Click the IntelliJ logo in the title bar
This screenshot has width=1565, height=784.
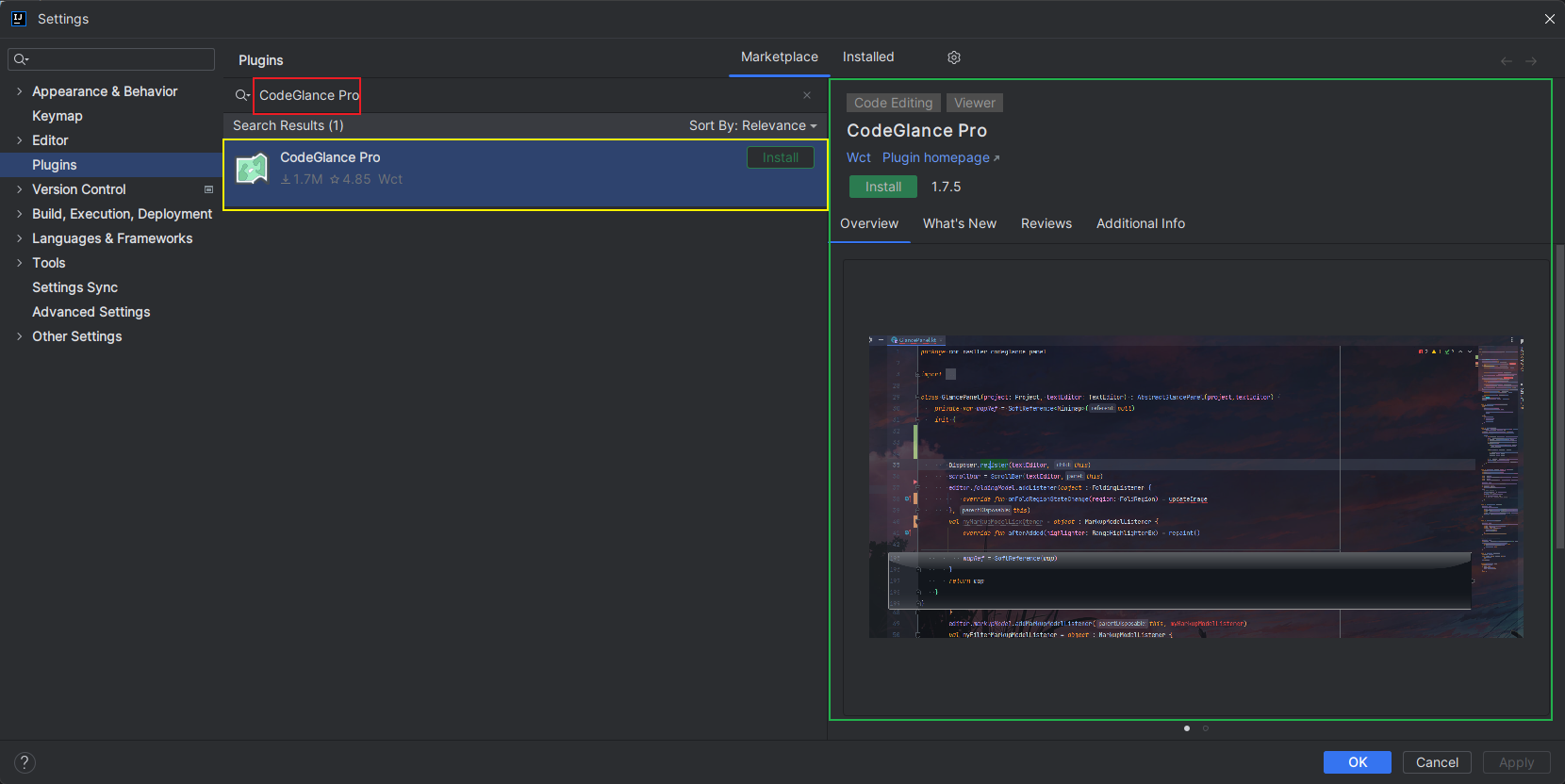18,18
